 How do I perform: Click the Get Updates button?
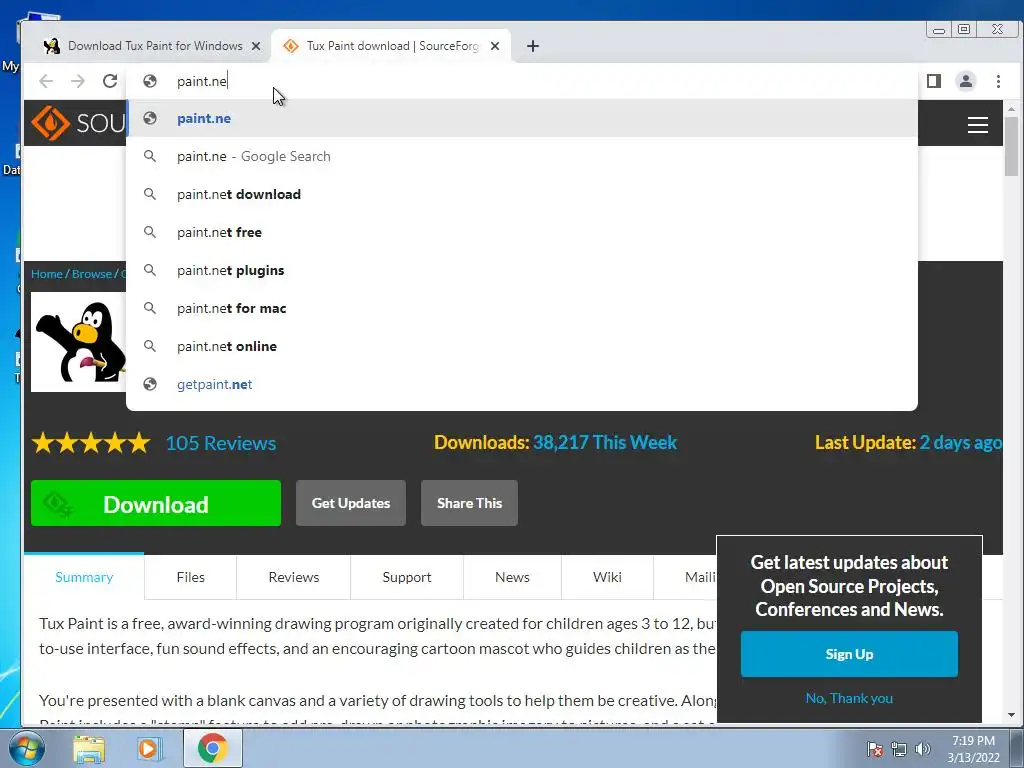(351, 503)
